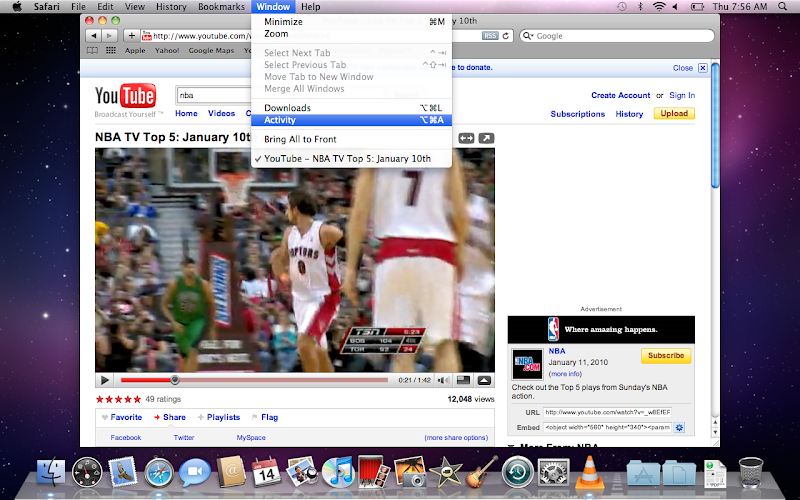Open Top Sites grid icon
The width and height of the screenshot is (800, 500).
pyautogui.click(x=111, y=51)
